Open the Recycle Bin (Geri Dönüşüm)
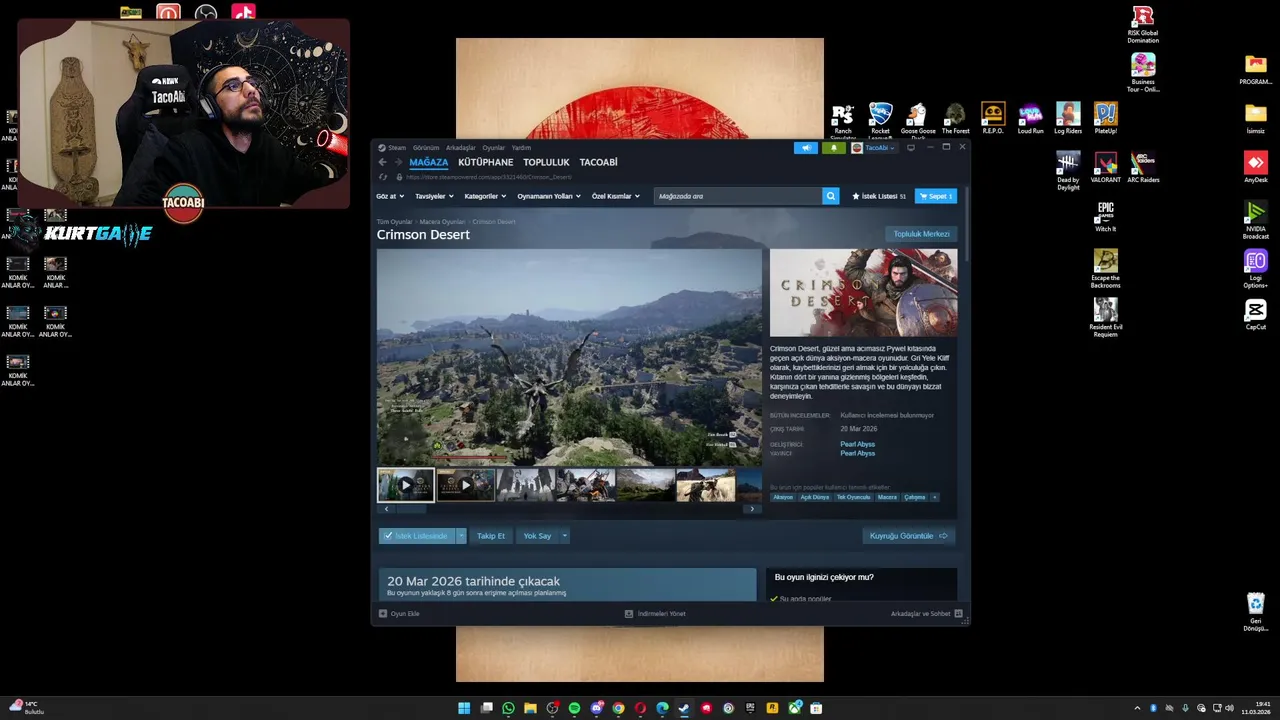The image size is (1280, 720). click(1256, 612)
